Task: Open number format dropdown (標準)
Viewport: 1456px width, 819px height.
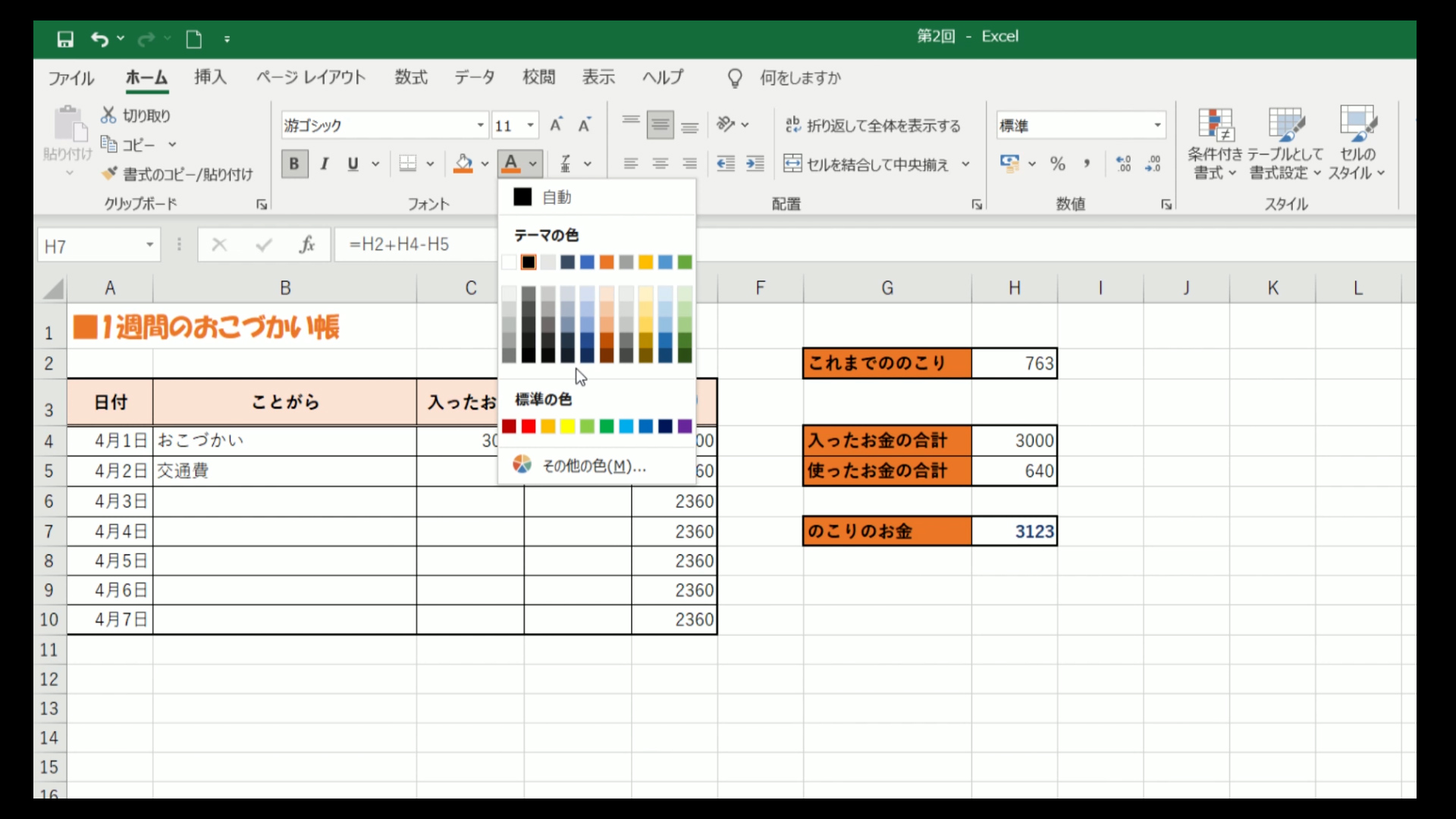Action: tap(1157, 125)
